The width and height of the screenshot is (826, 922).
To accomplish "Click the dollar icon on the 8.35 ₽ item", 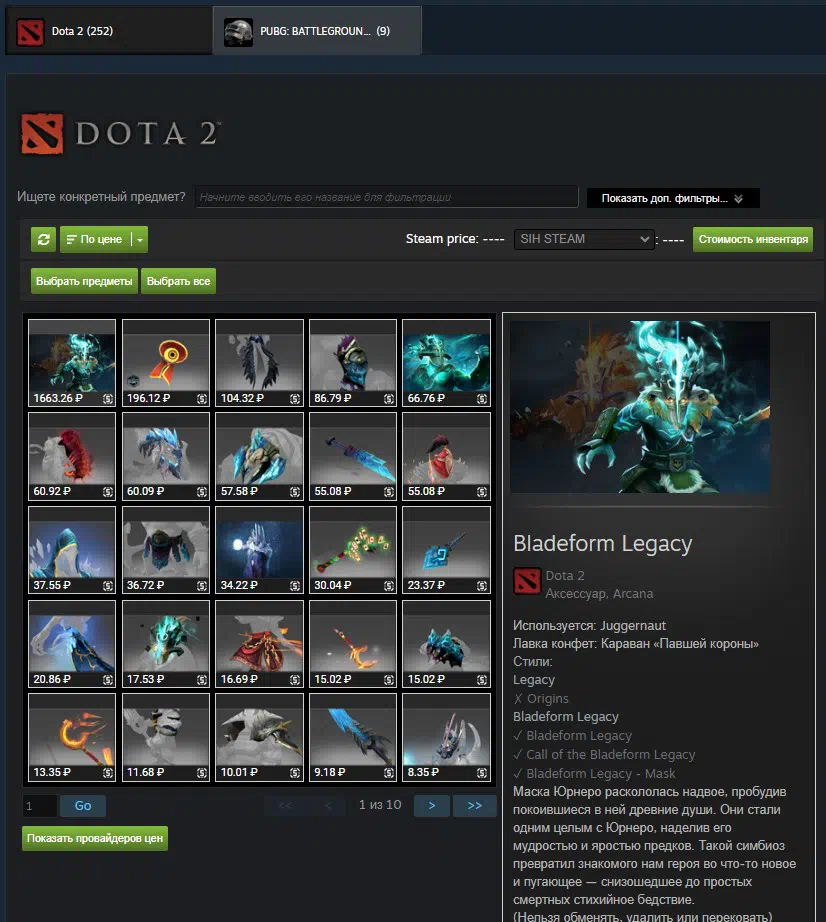I will tap(482, 773).
